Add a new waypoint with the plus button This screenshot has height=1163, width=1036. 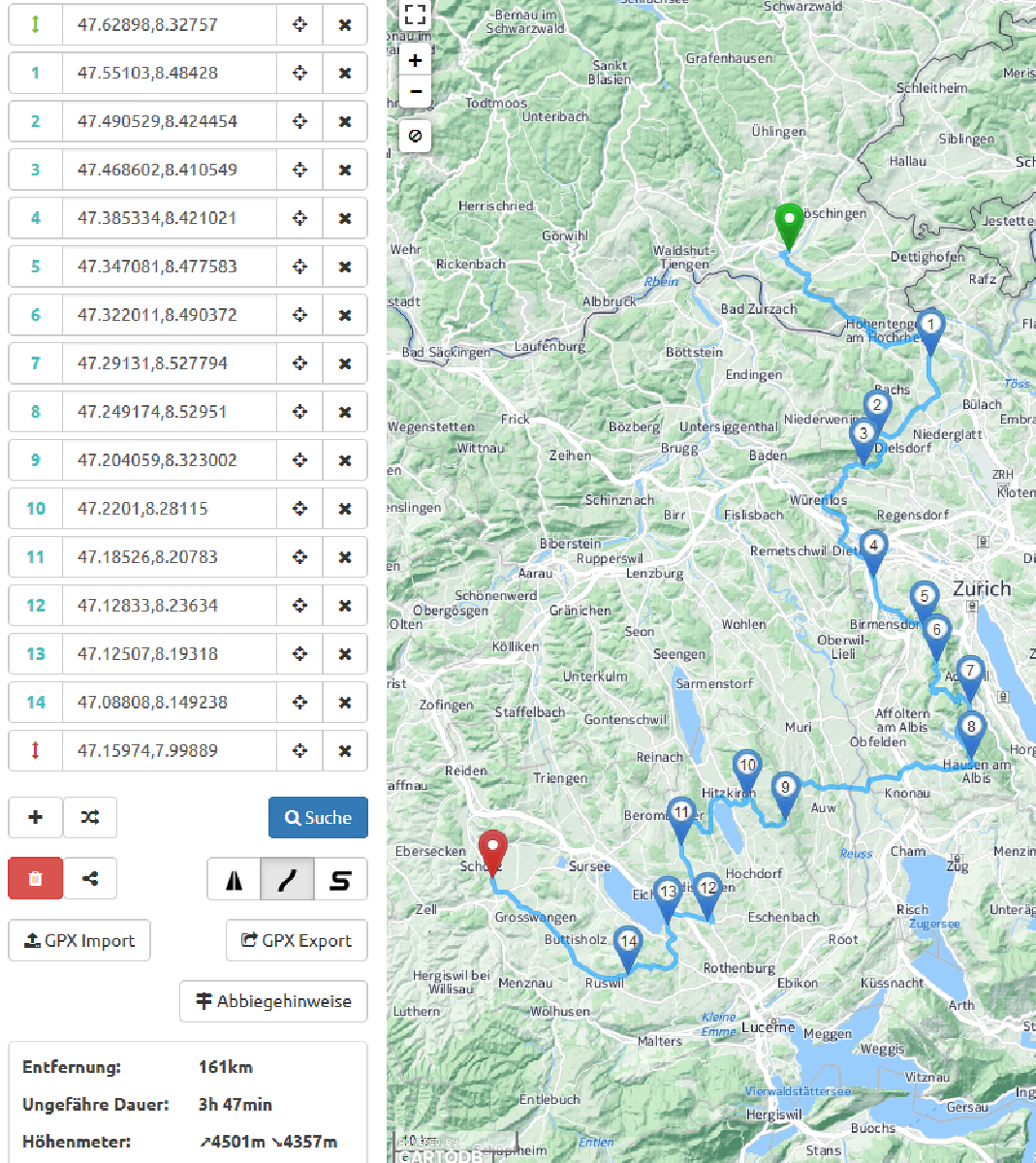36,817
